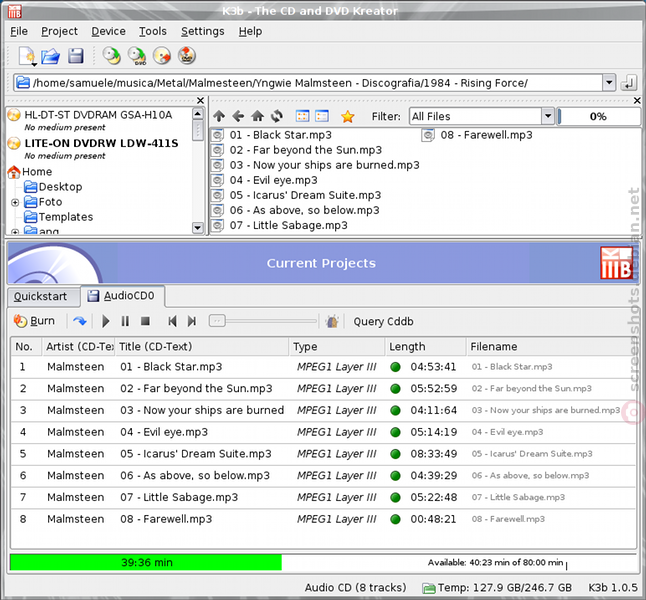This screenshot has width=646, height=600.
Task: Click the MusicBrainz query icon
Action: tap(332, 321)
